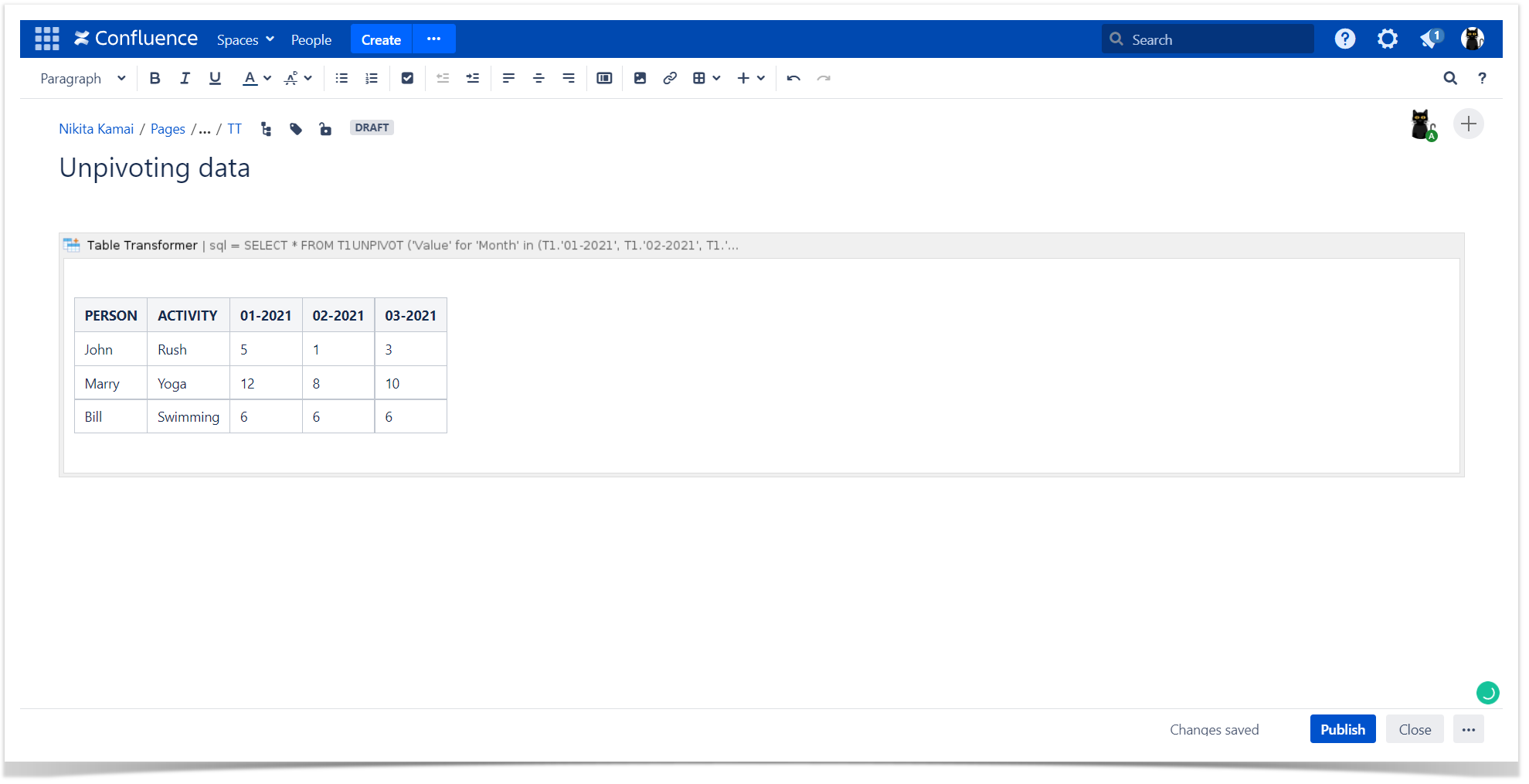Screen dimensions: 1529x784
Task: Toggle bold formatting
Action: [155, 78]
